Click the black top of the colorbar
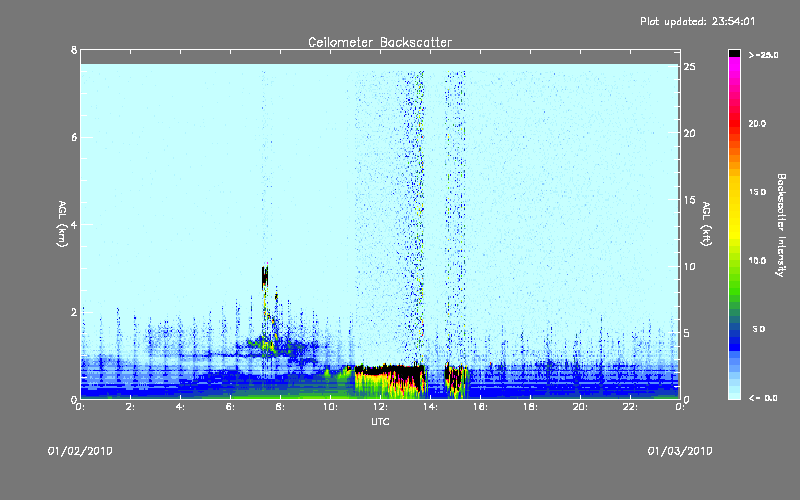The width and height of the screenshot is (800, 500). (x=734, y=53)
